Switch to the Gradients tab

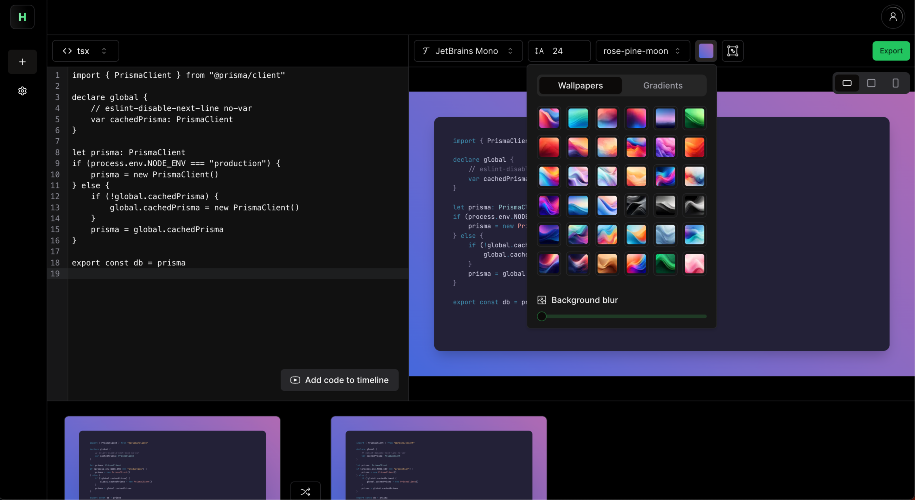tap(663, 86)
